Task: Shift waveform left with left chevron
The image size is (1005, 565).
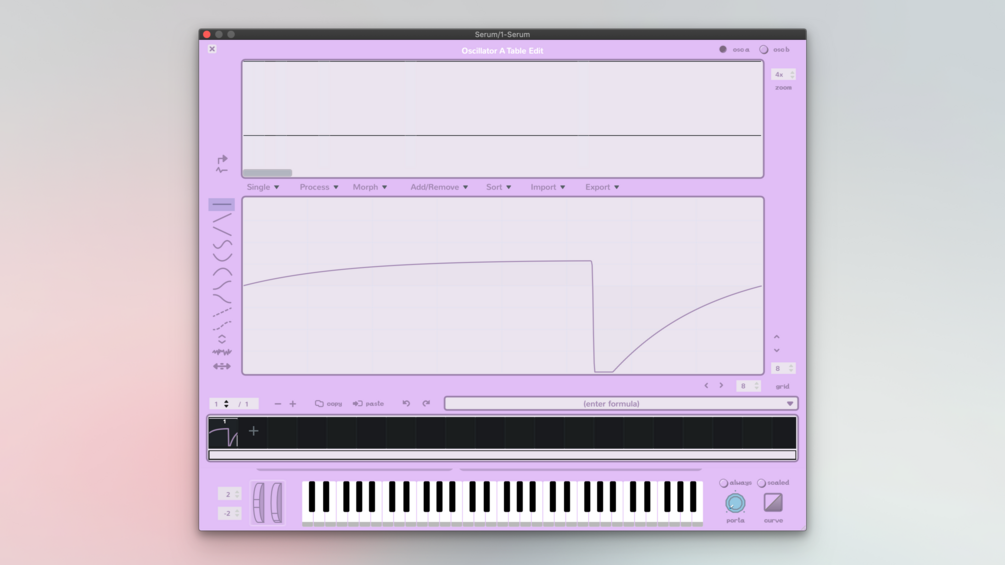Action: (x=706, y=386)
